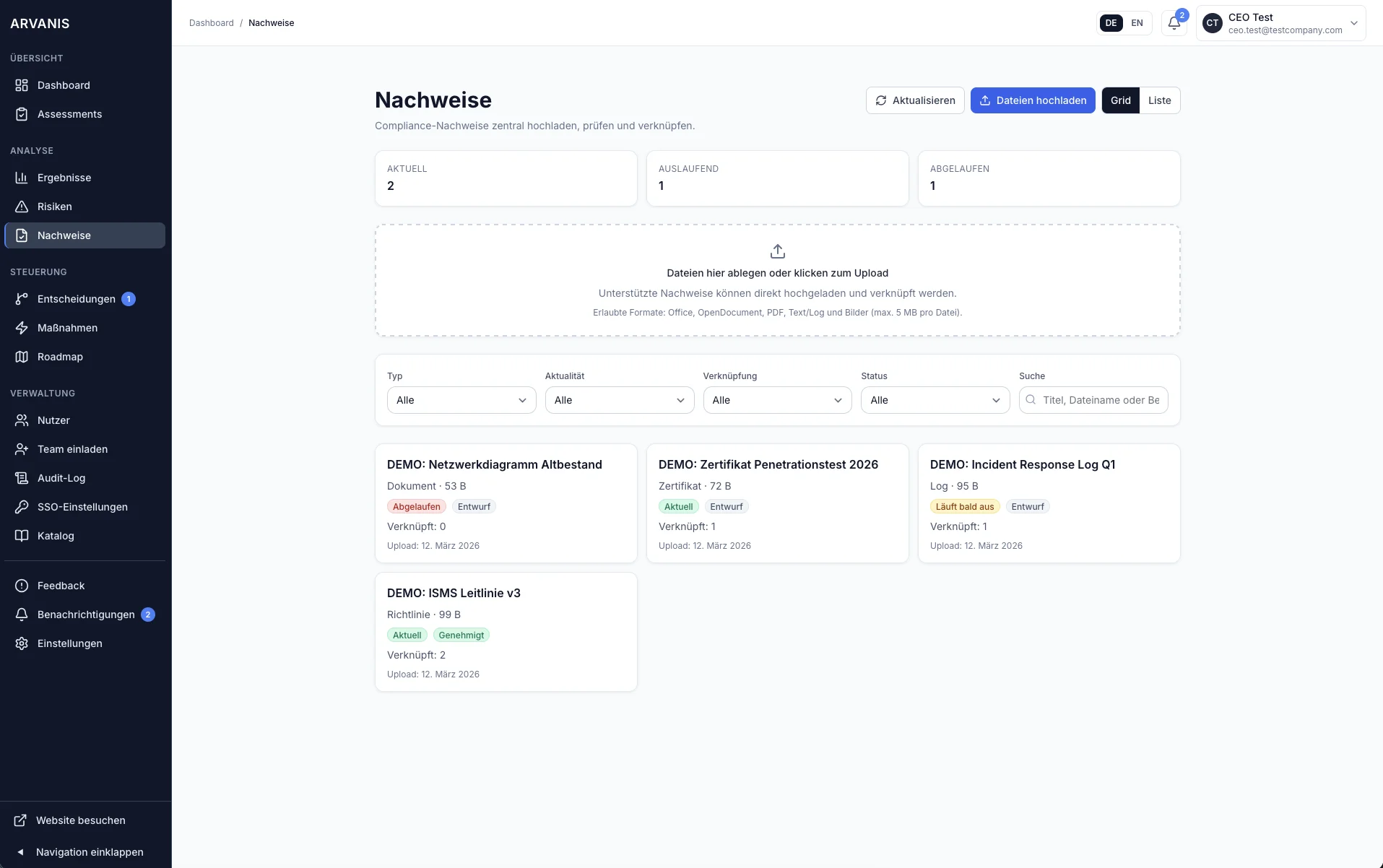The image size is (1383, 868).
Task: Open the Typ filter dropdown
Action: click(461, 400)
